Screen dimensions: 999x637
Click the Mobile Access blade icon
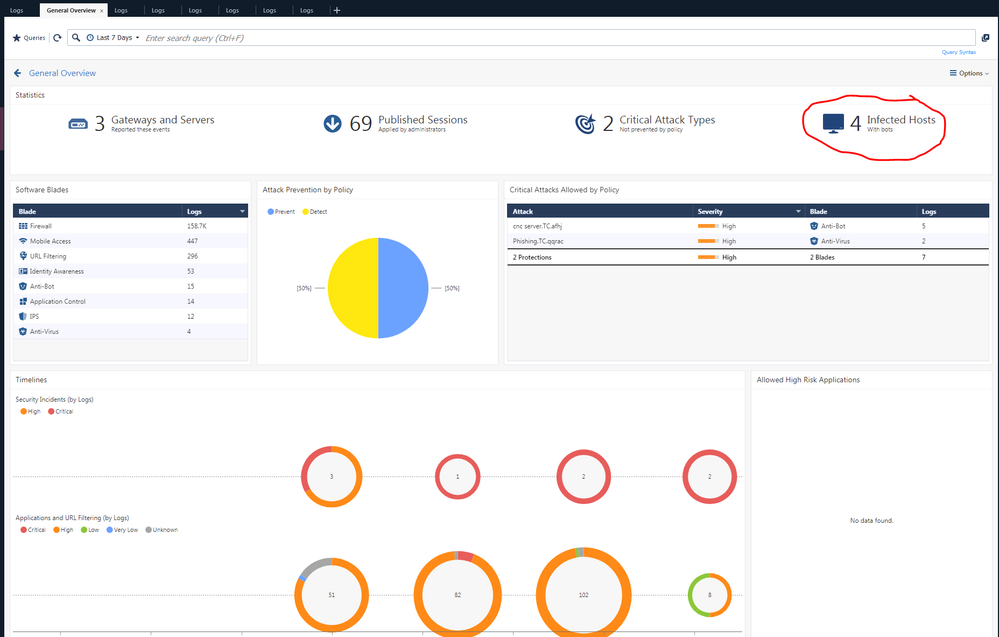pyautogui.click(x=23, y=241)
